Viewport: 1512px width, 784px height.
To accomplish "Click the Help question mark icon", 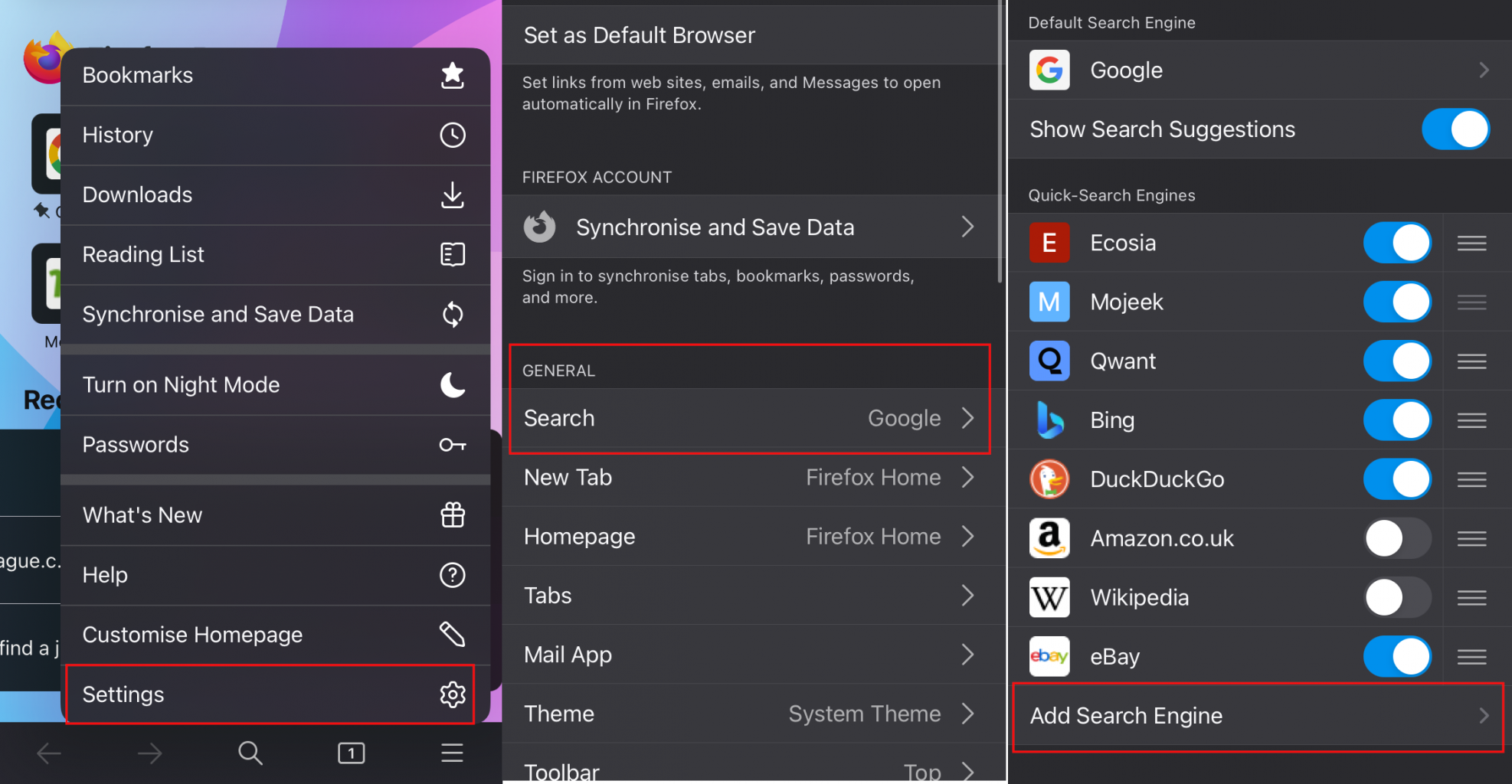I will click(453, 574).
